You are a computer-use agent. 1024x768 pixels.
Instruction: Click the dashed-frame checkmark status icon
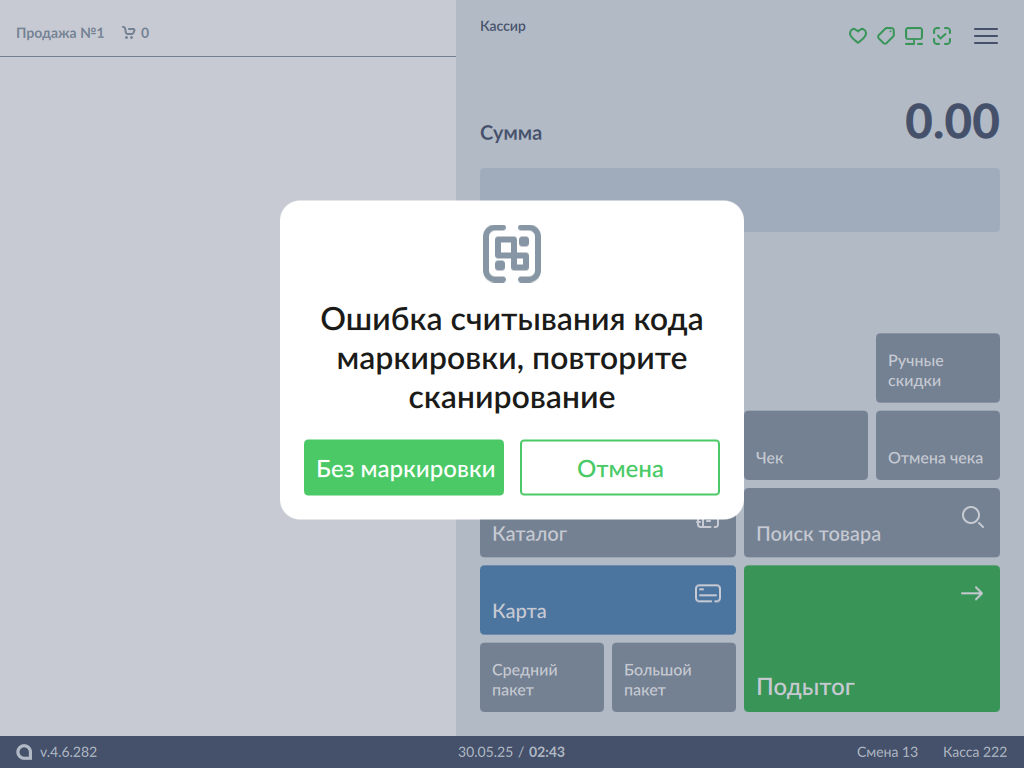[941, 36]
